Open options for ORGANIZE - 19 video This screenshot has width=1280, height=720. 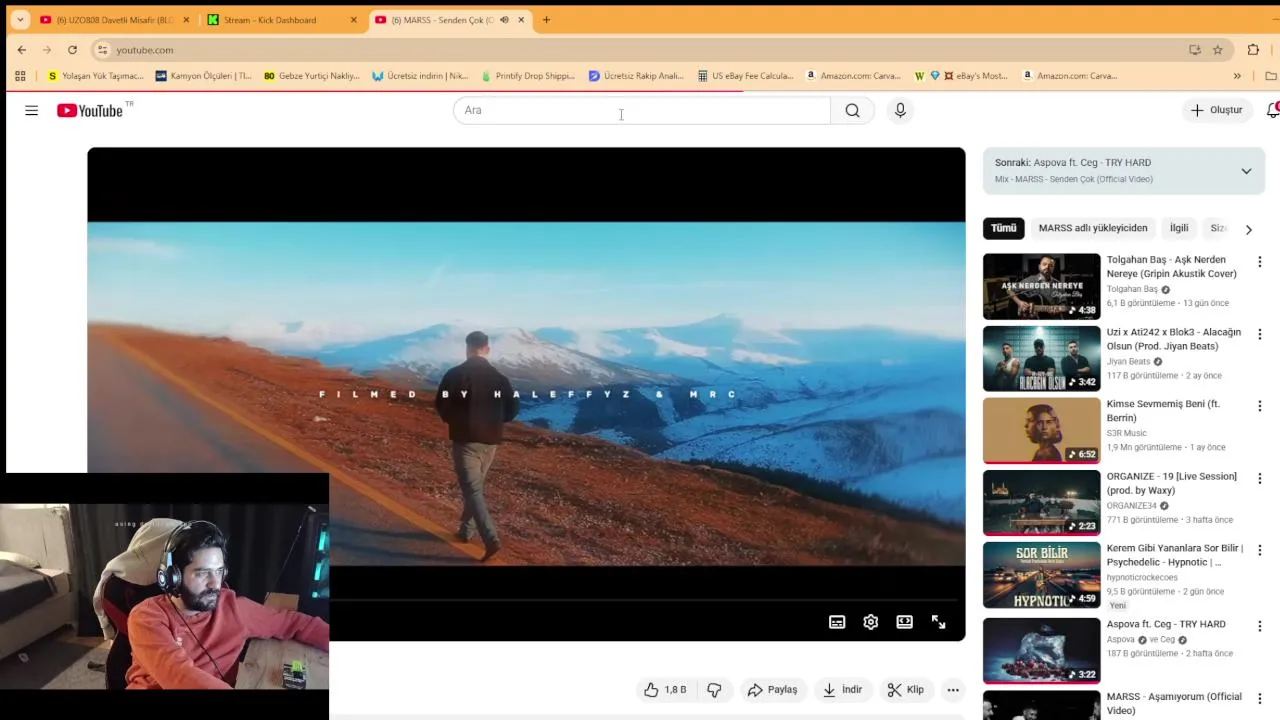tap(1259, 478)
